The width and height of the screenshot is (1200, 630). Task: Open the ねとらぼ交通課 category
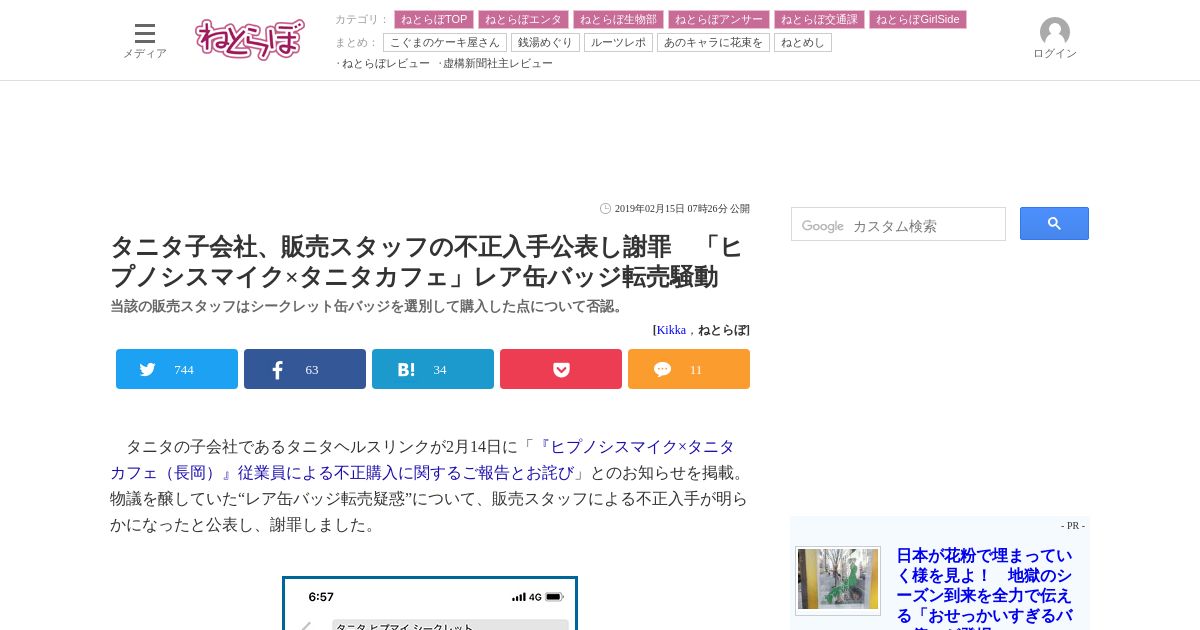click(x=819, y=19)
